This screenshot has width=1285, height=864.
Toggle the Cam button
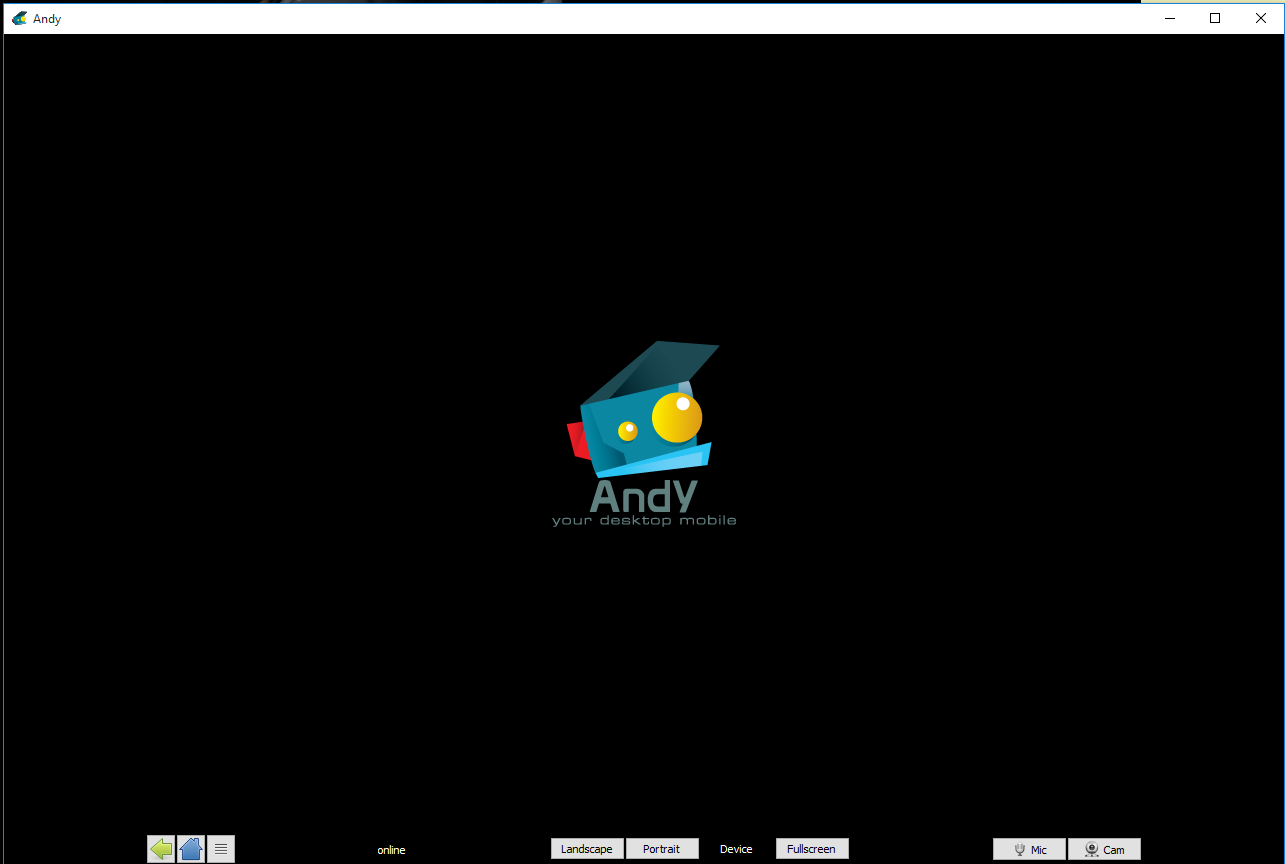point(1104,849)
